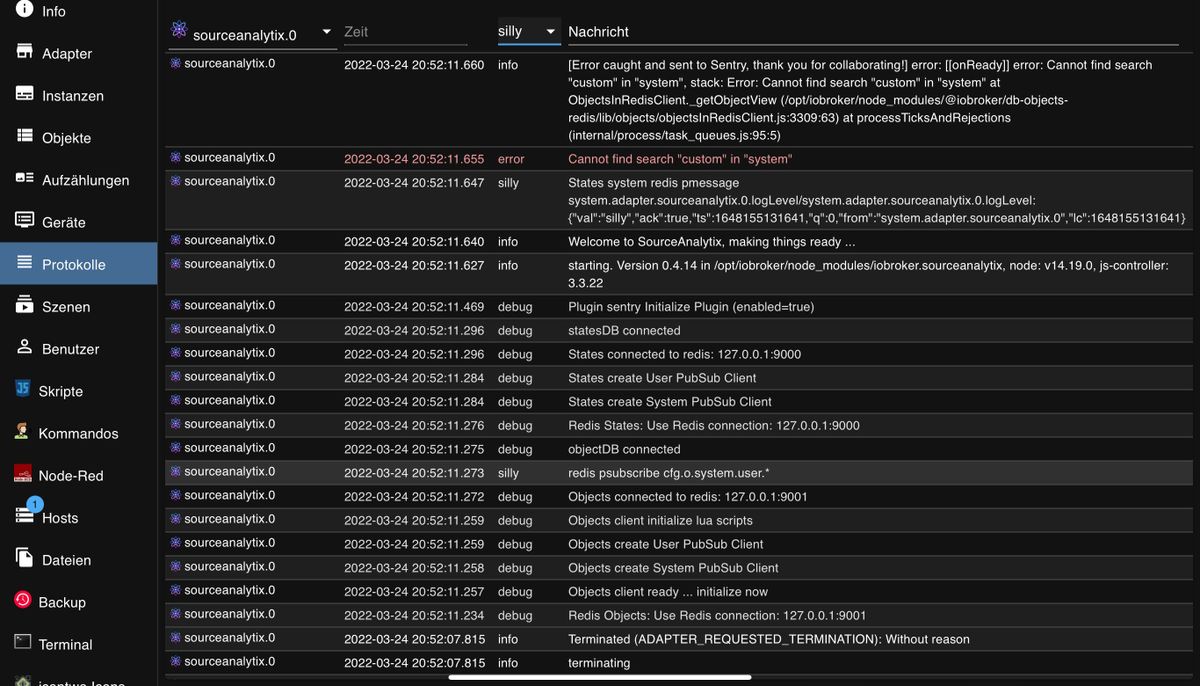This screenshot has width=1200, height=686.
Task: Click the 'starting. Version 0.4.14' message
Action: pos(868,274)
